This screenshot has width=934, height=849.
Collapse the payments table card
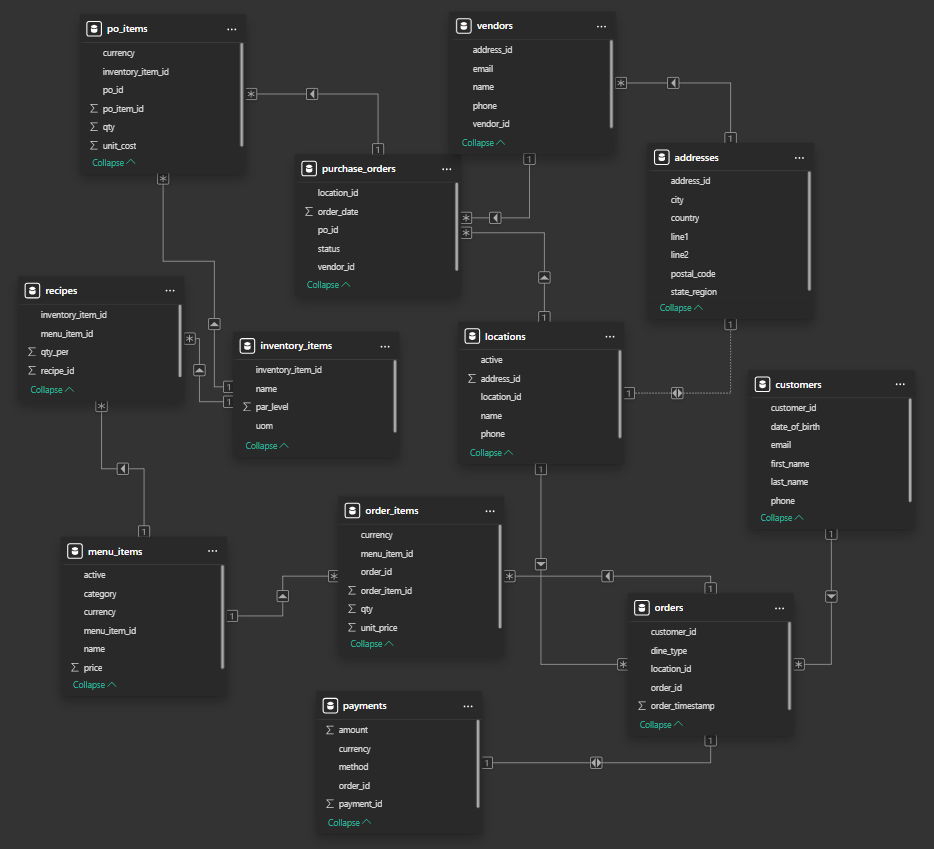pyautogui.click(x=349, y=823)
